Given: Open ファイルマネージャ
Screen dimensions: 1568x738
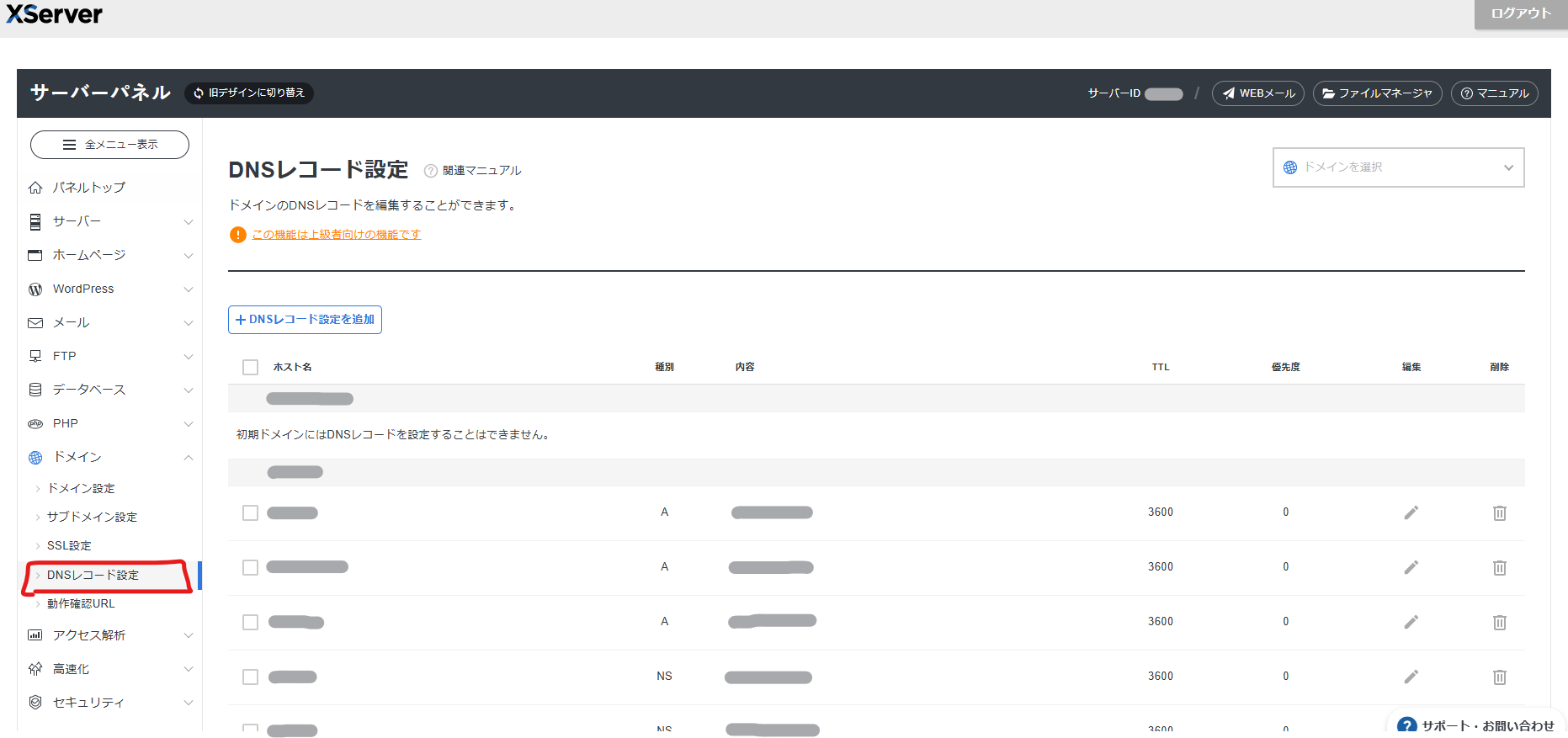Looking at the screenshot, I should 1377,93.
